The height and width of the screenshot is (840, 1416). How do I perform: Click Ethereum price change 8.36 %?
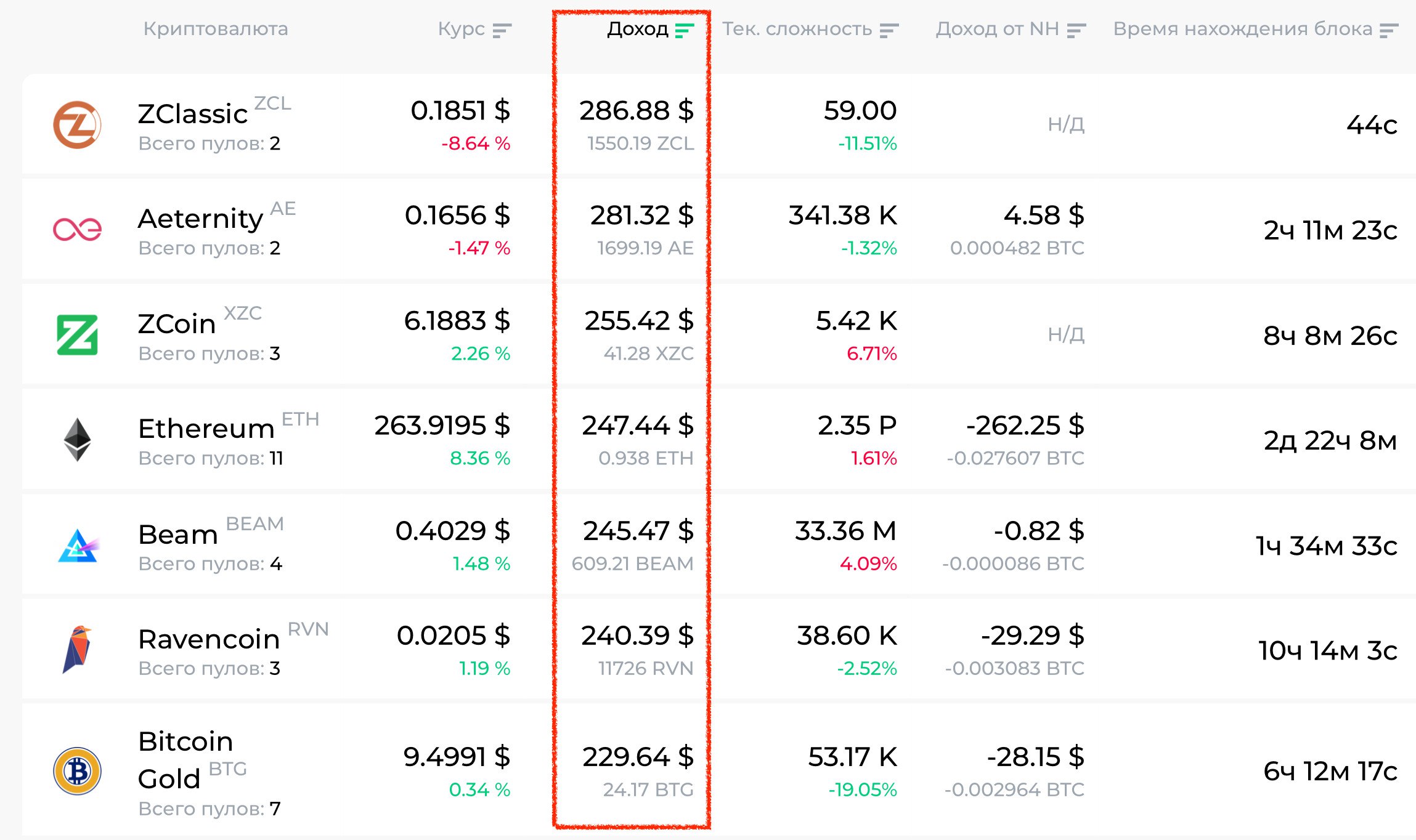pyautogui.click(x=480, y=458)
